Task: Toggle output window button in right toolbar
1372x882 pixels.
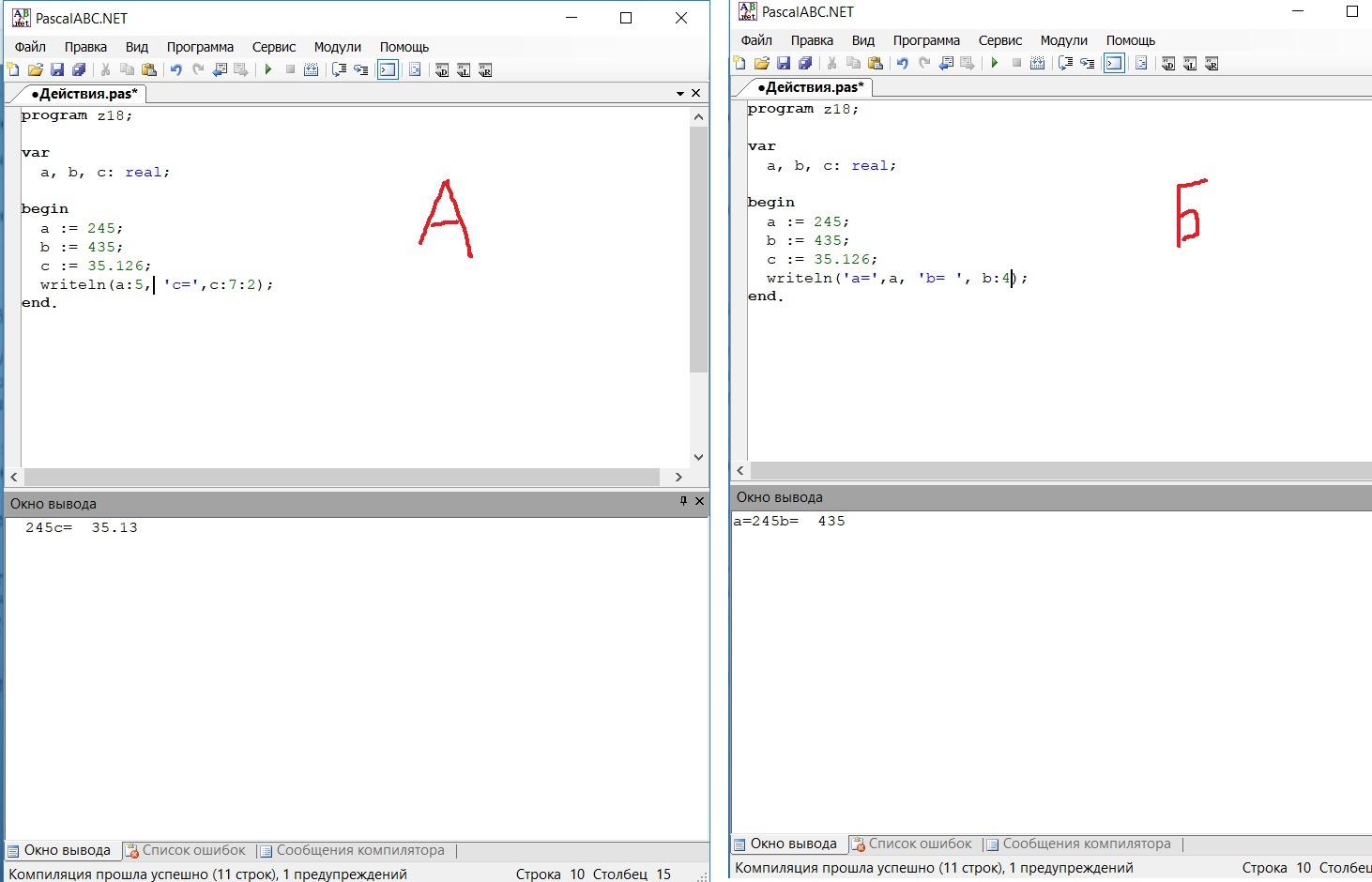Action: pos(1114,63)
